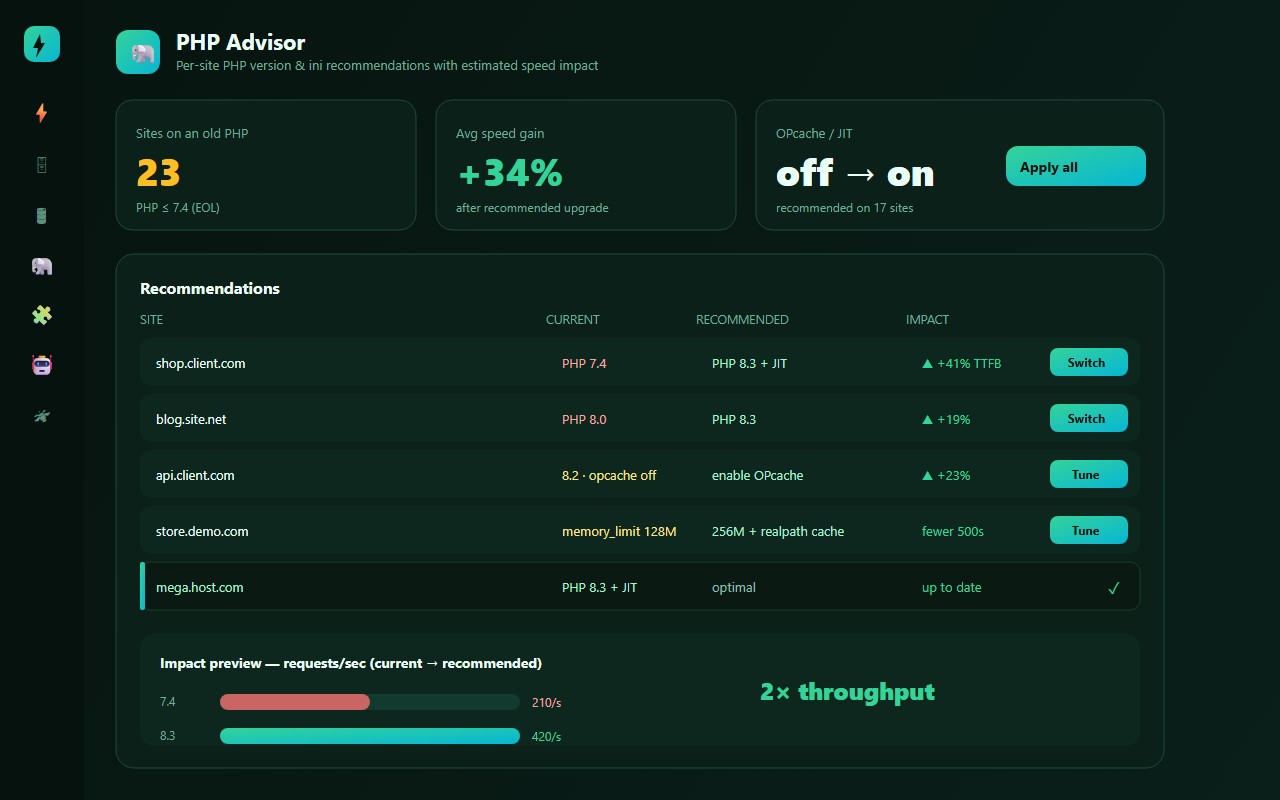This screenshot has height=800, width=1280.
Task: Select the api.client.com site name
Action: 195,476
